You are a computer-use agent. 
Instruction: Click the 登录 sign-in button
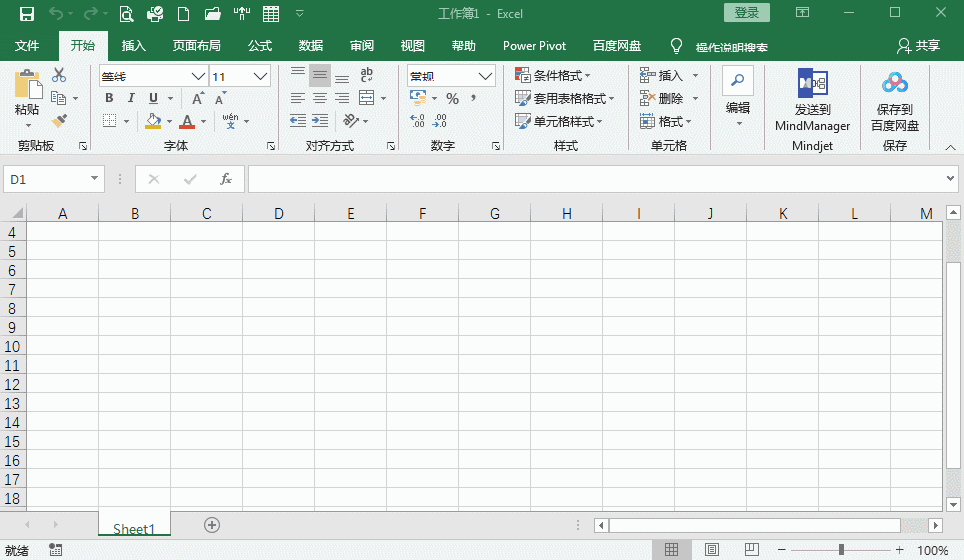point(746,13)
